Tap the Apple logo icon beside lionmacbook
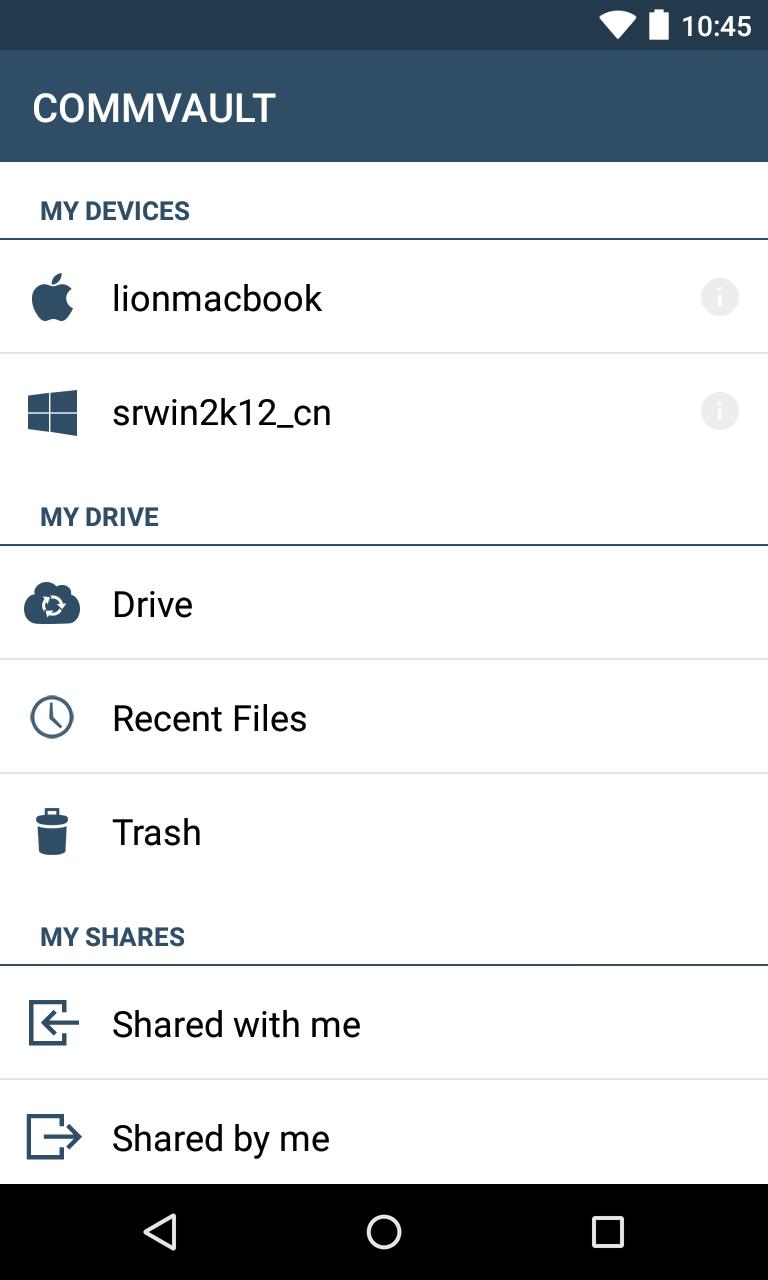Image resolution: width=768 pixels, height=1280 pixels. [x=52, y=298]
